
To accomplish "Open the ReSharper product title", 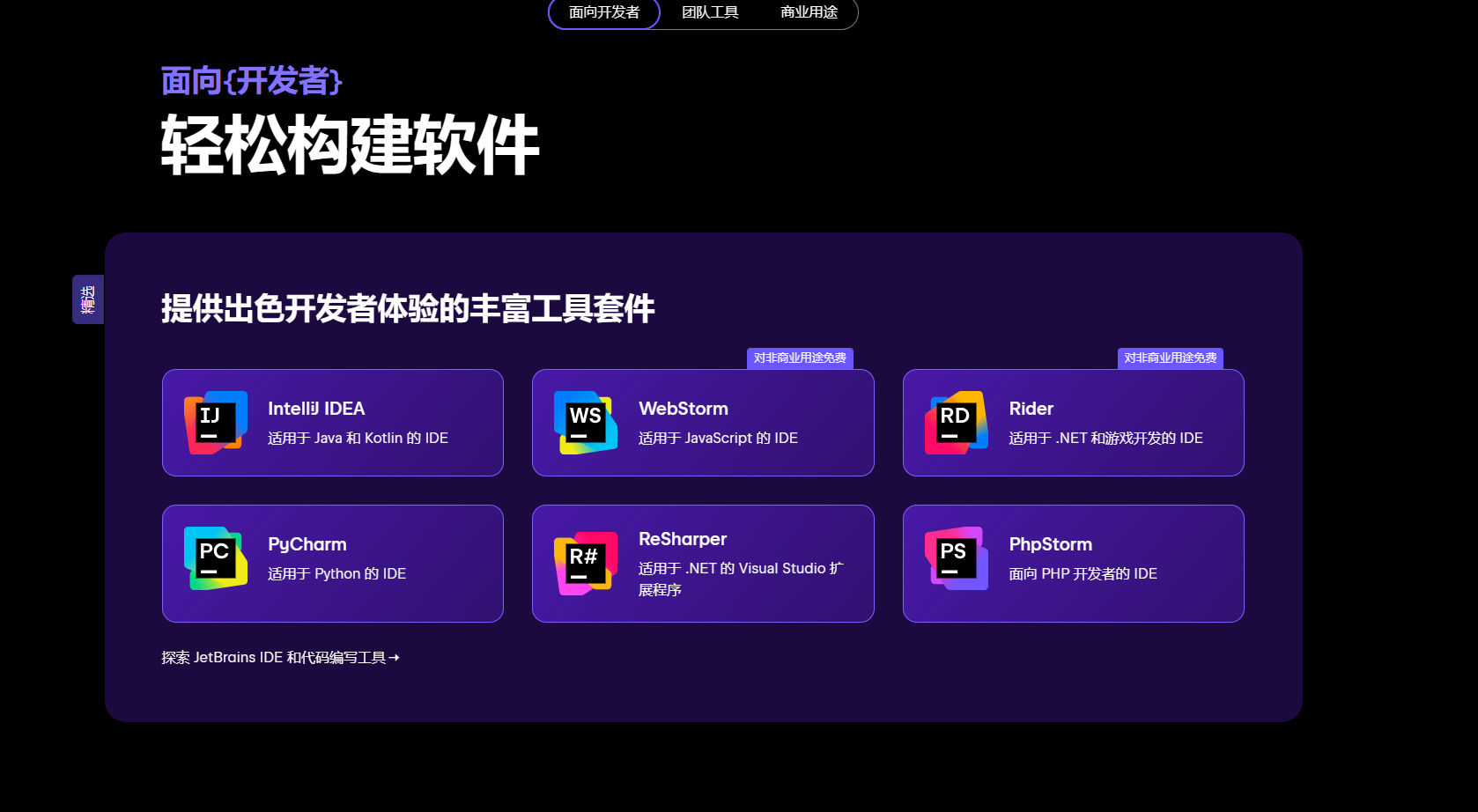I will (683, 539).
